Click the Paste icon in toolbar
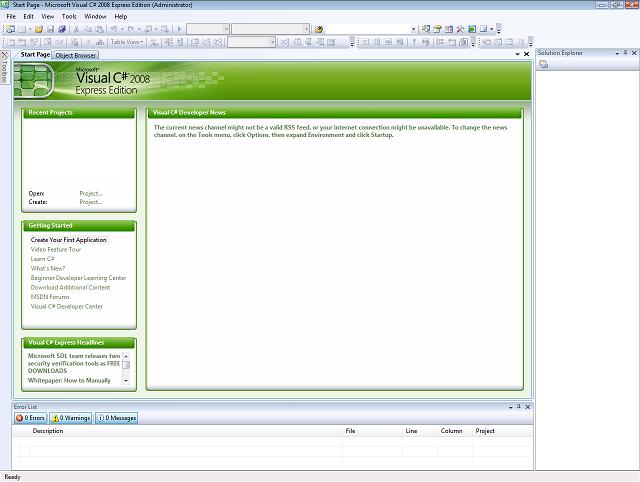The image size is (640, 482). (x=100, y=29)
